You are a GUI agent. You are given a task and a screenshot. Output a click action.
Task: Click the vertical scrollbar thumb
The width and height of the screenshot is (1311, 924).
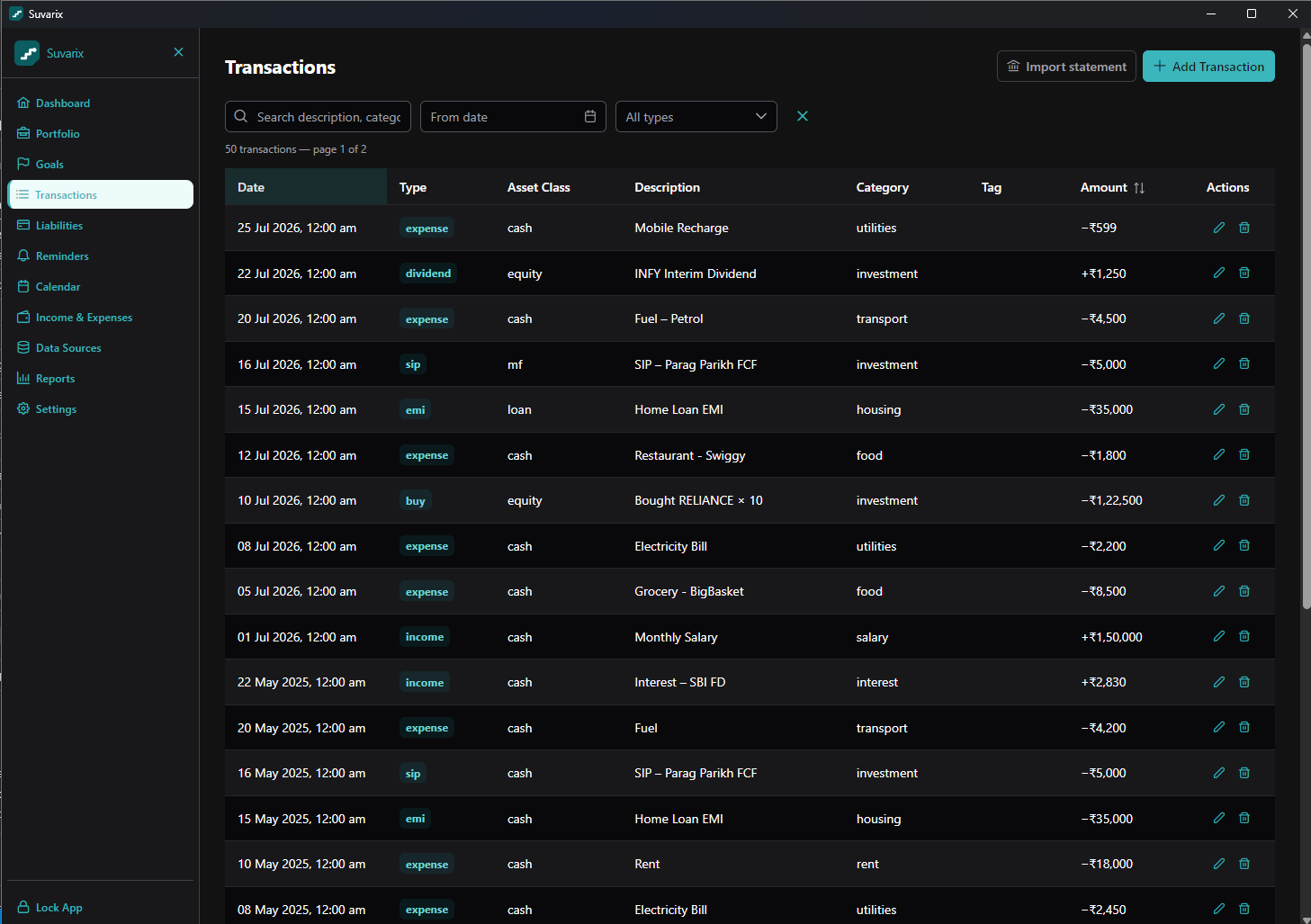click(1307, 326)
